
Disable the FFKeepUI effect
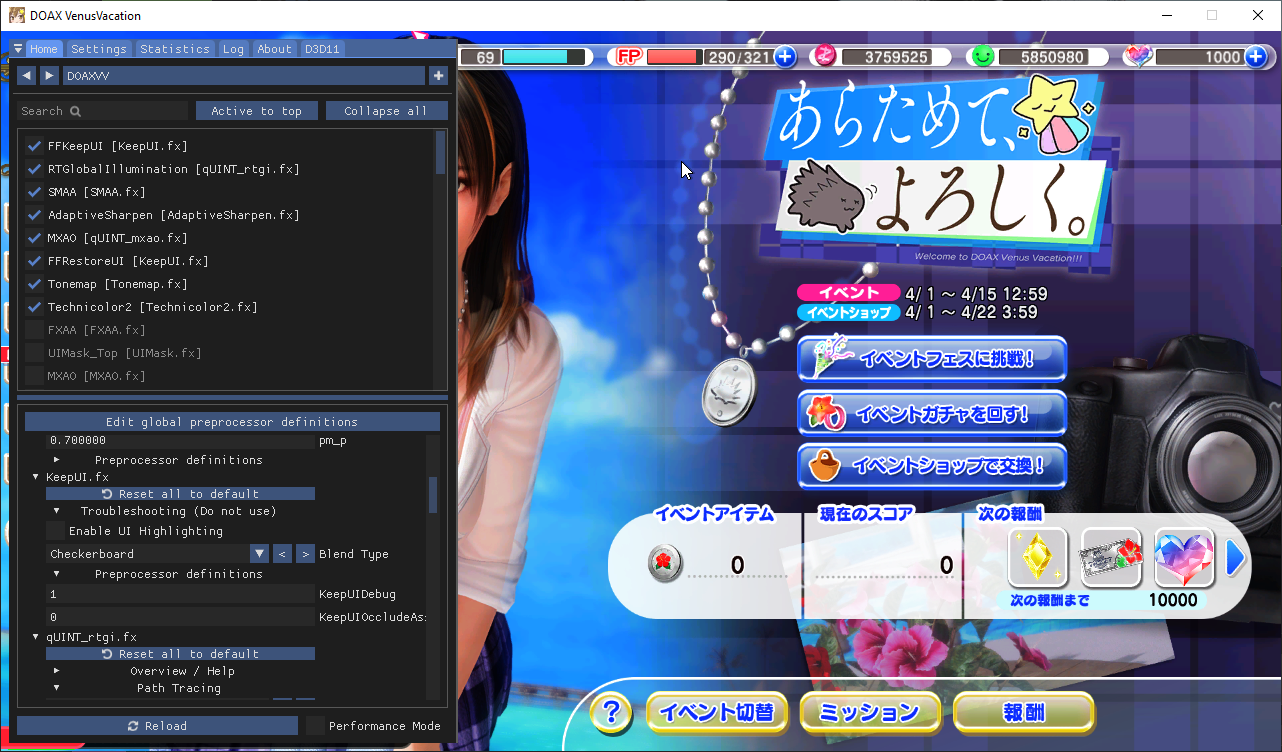(x=35, y=146)
